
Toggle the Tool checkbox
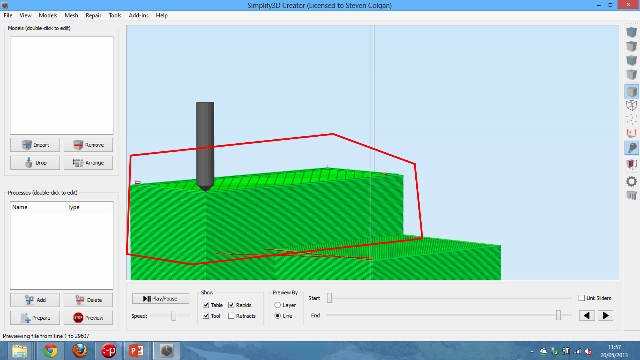pos(206,316)
